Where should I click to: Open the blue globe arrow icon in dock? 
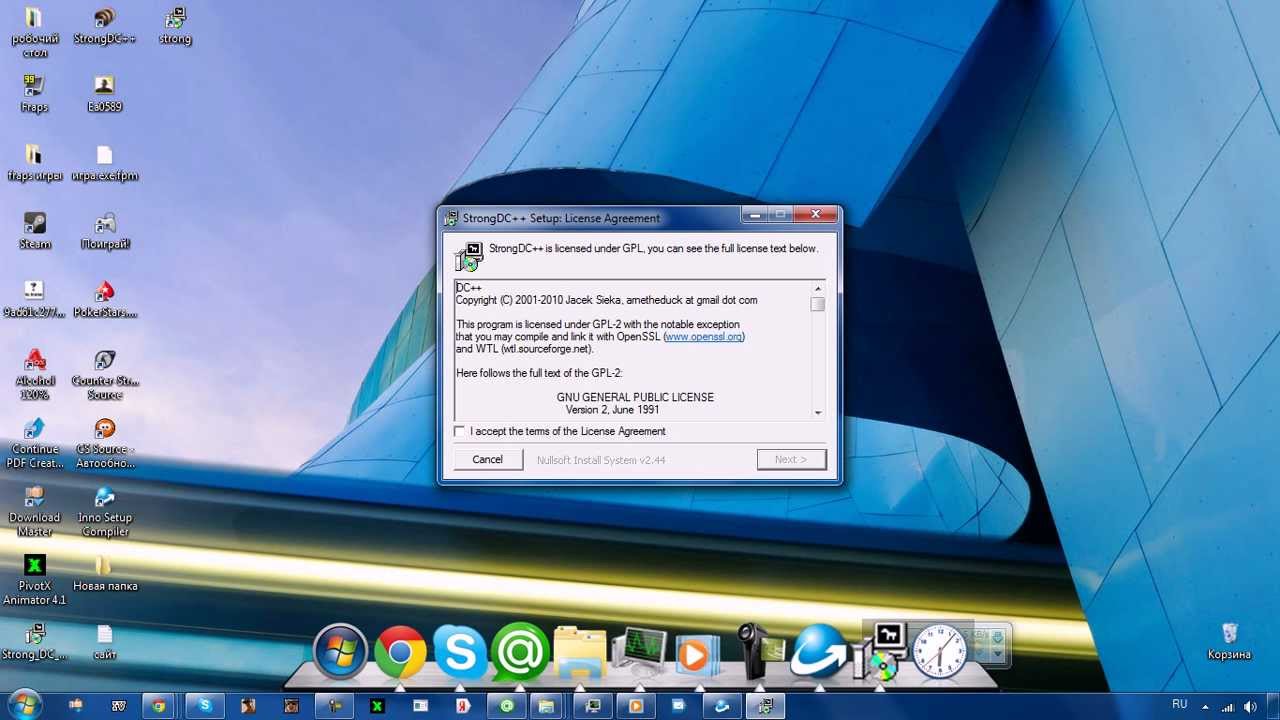pyautogui.click(x=819, y=651)
